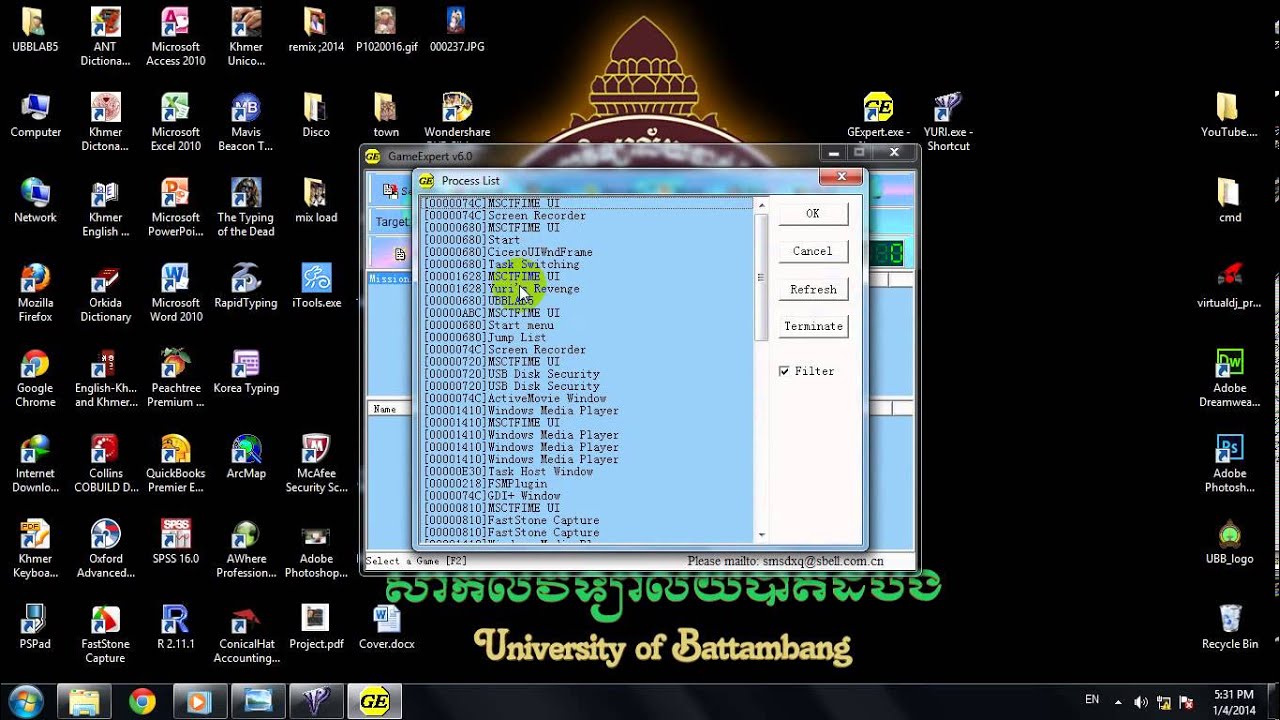Terminate the selected process

click(812, 326)
